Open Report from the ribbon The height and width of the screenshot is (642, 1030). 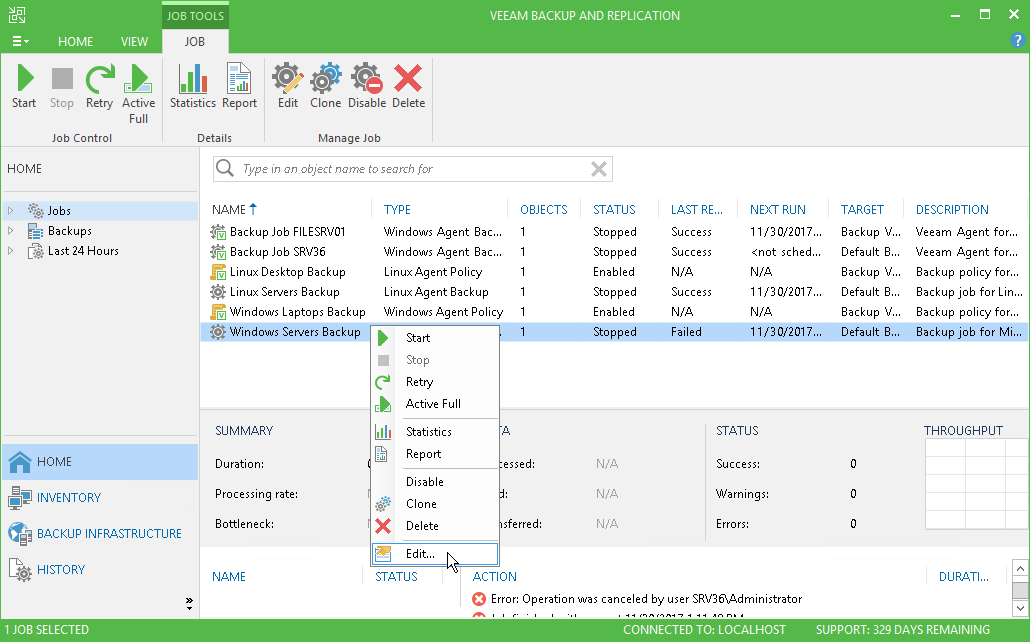pyautogui.click(x=239, y=86)
